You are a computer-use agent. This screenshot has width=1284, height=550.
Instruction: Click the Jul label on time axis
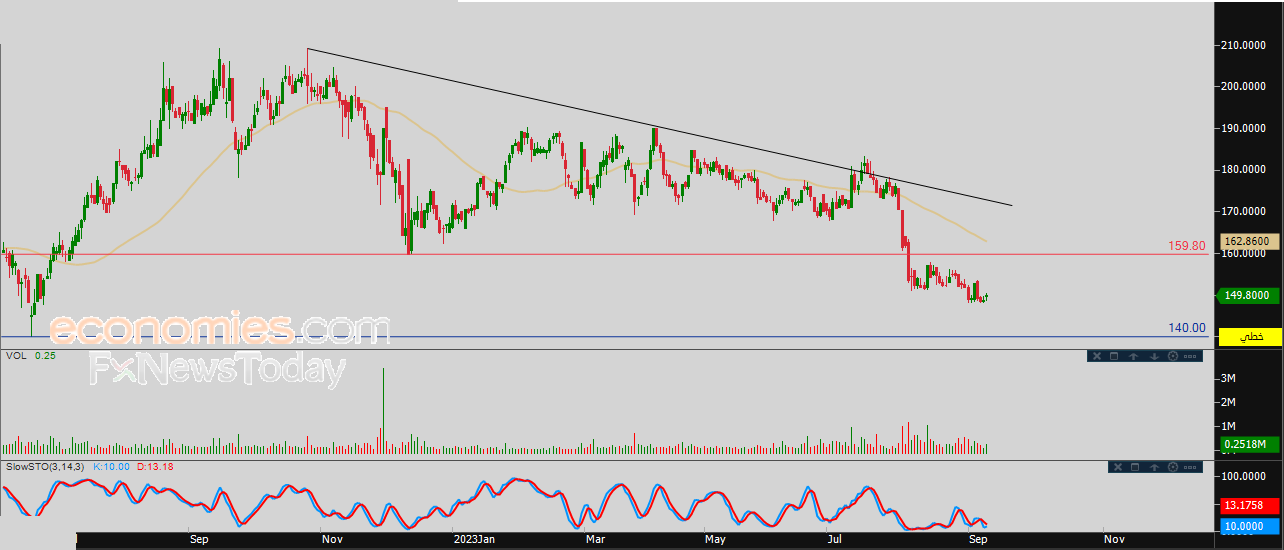click(833, 540)
